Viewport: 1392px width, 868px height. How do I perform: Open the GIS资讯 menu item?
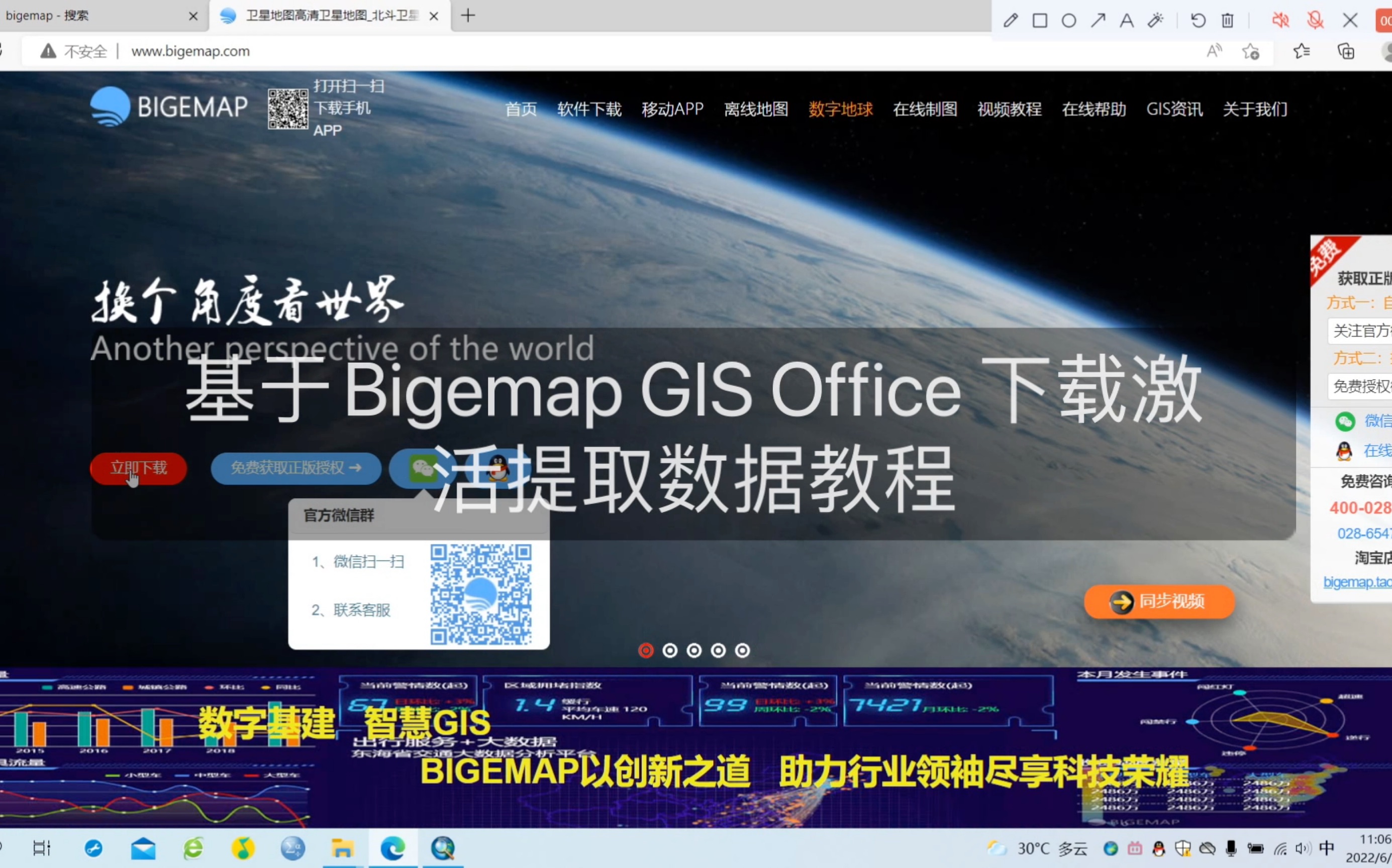pyautogui.click(x=1174, y=109)
